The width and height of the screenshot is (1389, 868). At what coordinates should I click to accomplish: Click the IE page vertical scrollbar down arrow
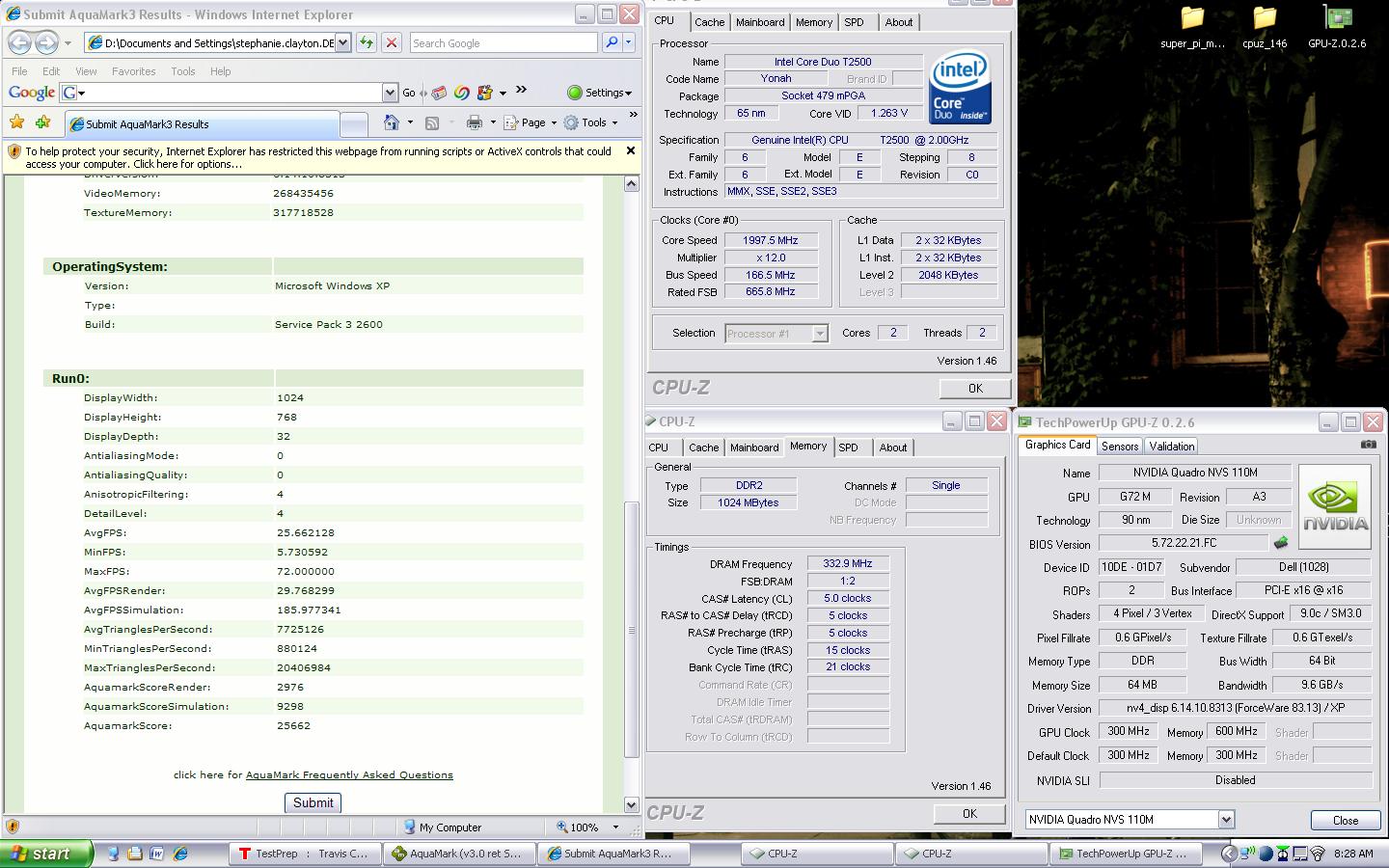coord(632,805)
